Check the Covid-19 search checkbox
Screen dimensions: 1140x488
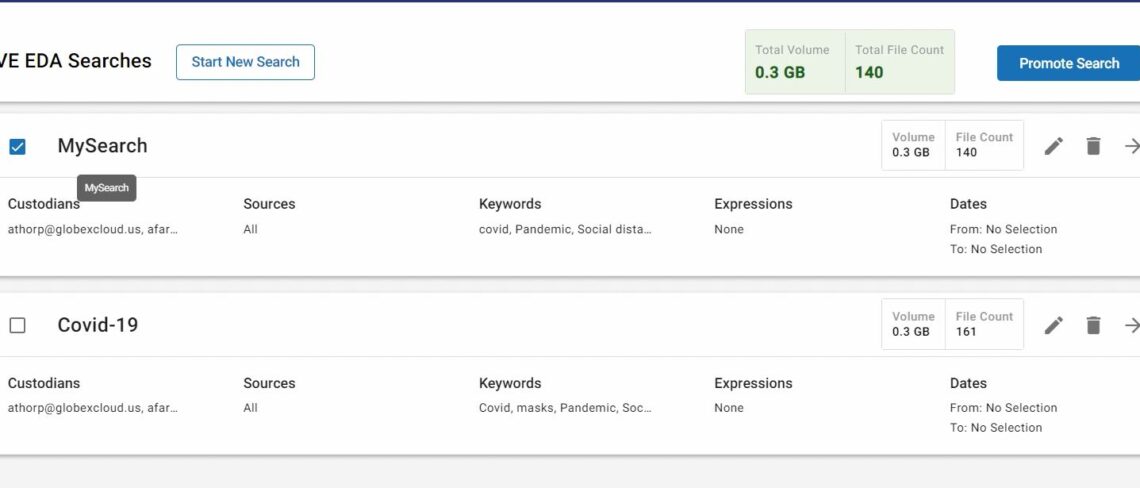(x=17, y=325)
